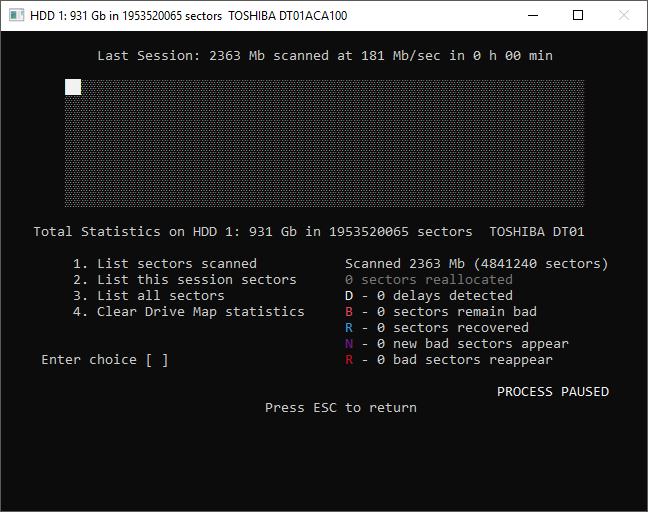Click 'Total Statistics on HDD 1' heading
This screenshot has width=648, height=512.
coord(309,232)
